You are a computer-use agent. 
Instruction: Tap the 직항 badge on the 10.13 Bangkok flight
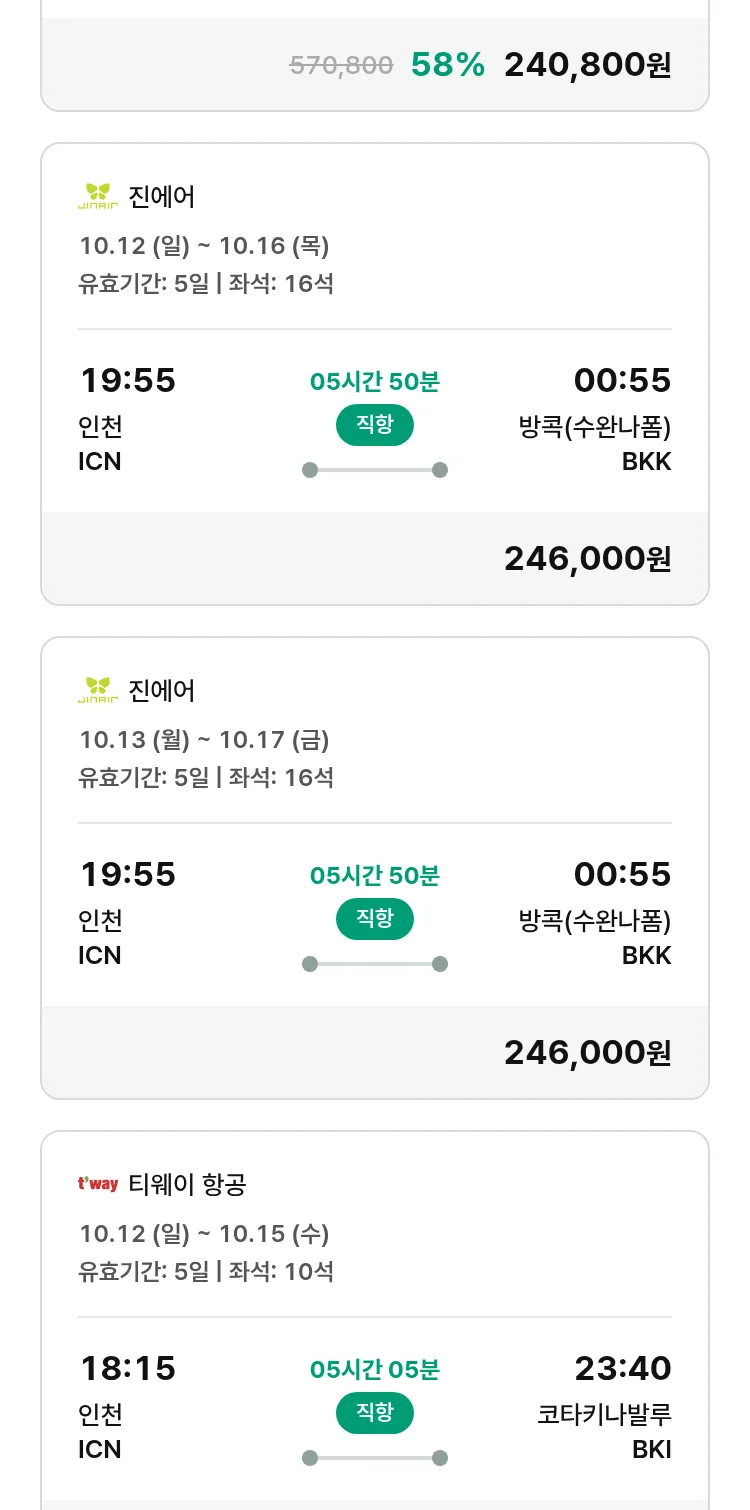(x=374, y=919)
